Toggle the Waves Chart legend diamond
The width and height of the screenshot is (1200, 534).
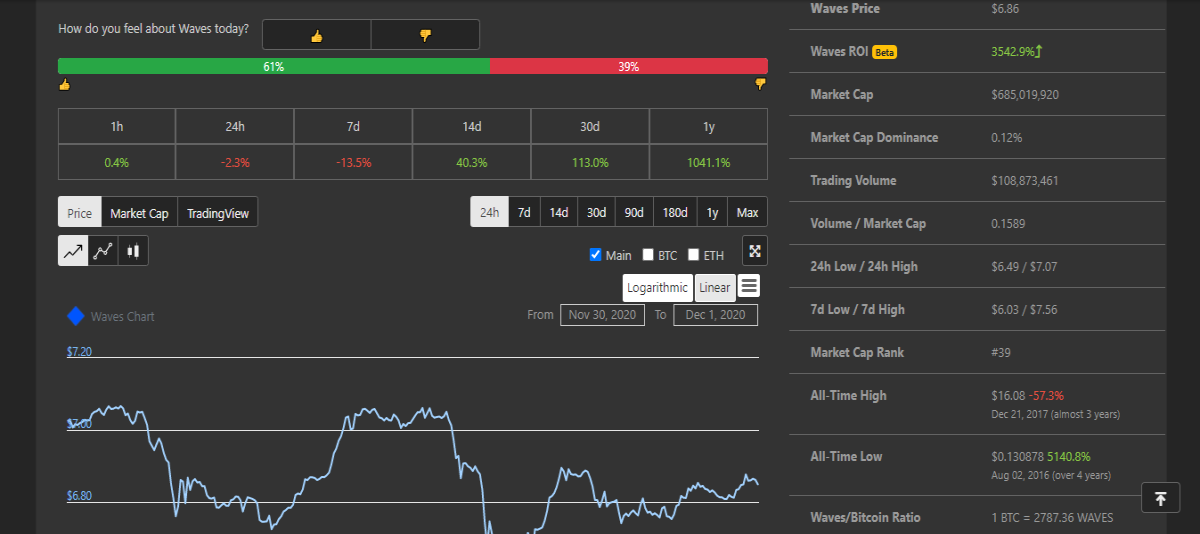75,316
